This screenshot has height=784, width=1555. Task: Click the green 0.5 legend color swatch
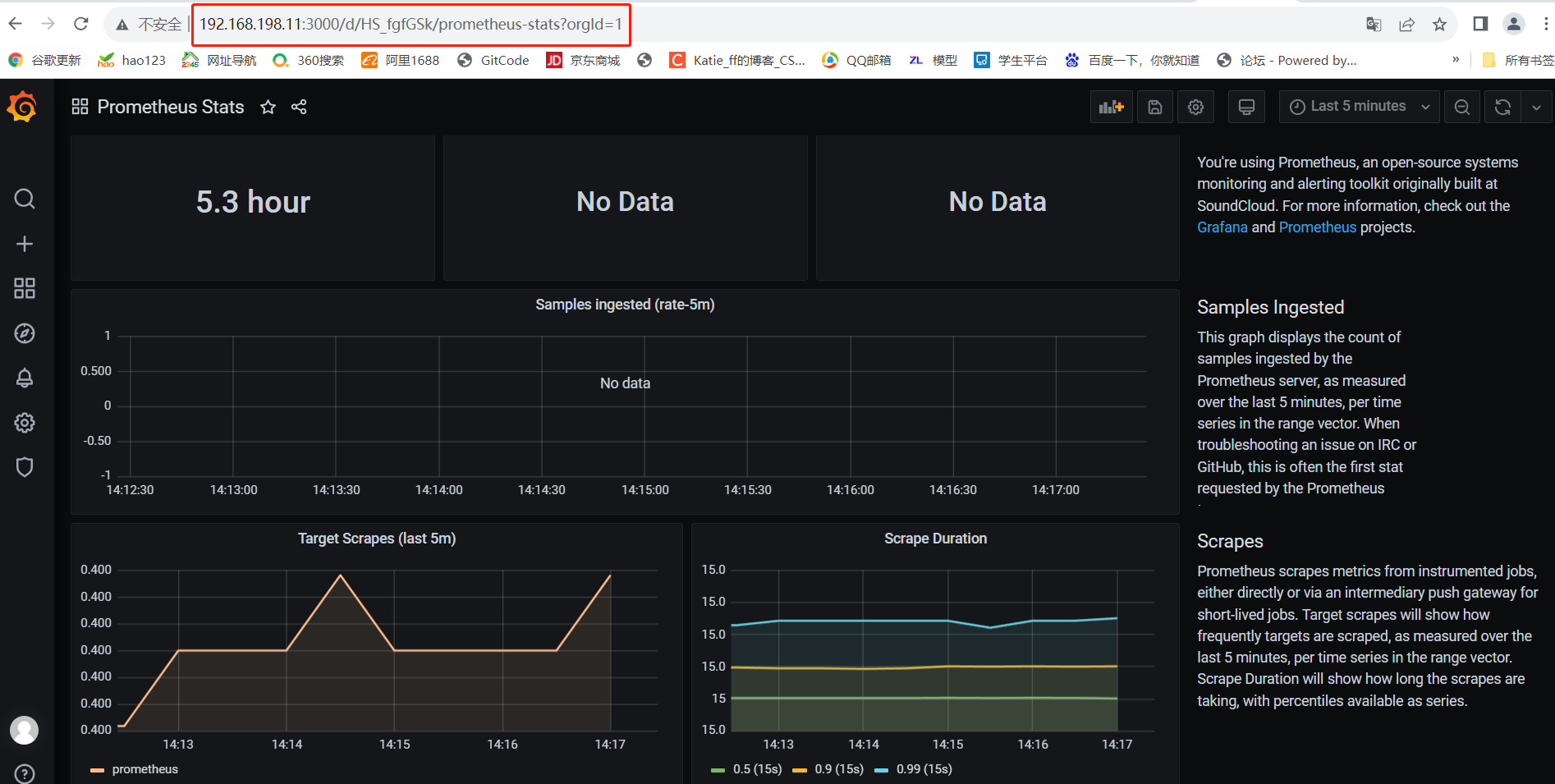(718, 770)
